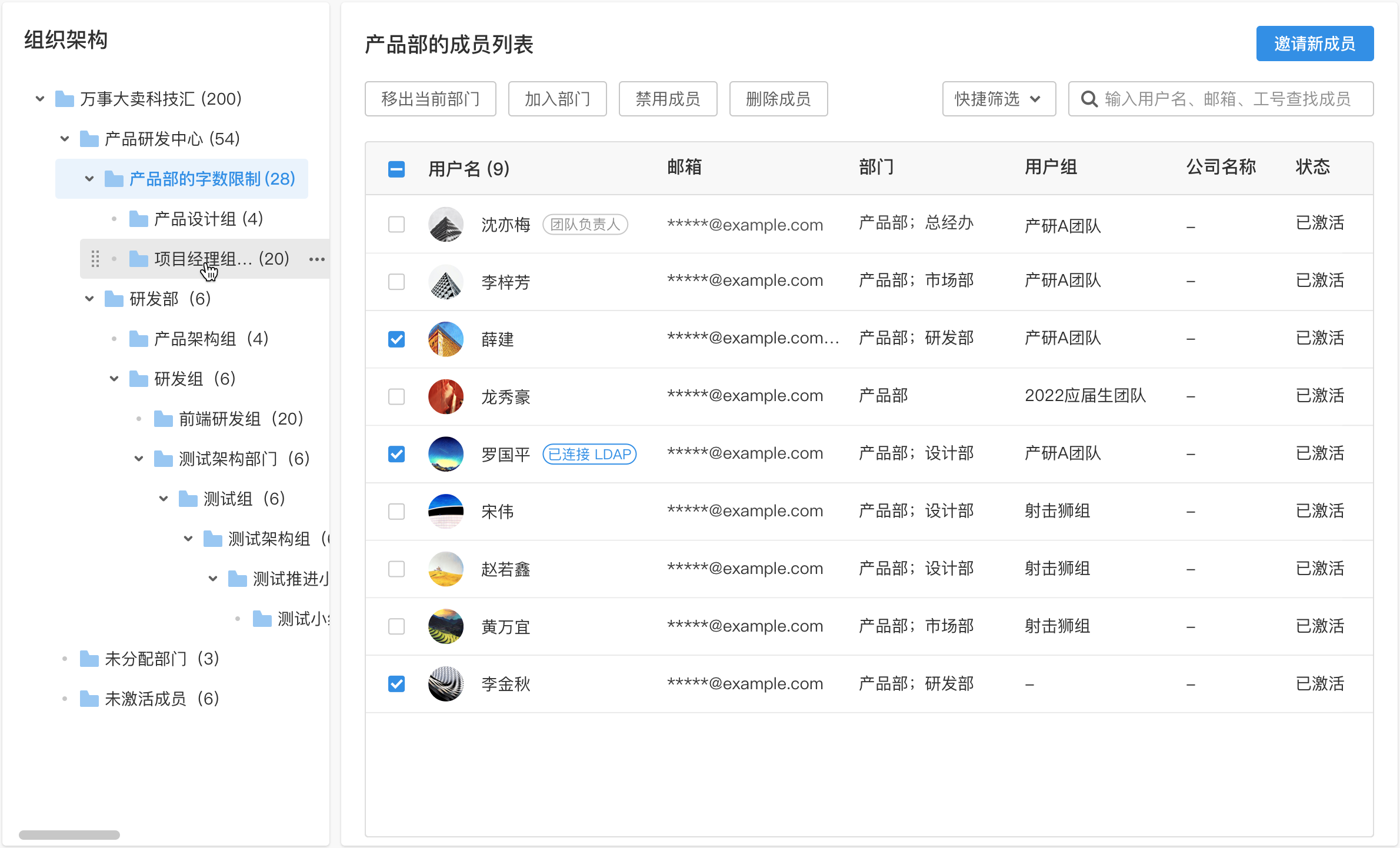1400x848 pixels.
Task: Click the six-dot drag handle beside 项目经理组
Action: tap(95, 258)
